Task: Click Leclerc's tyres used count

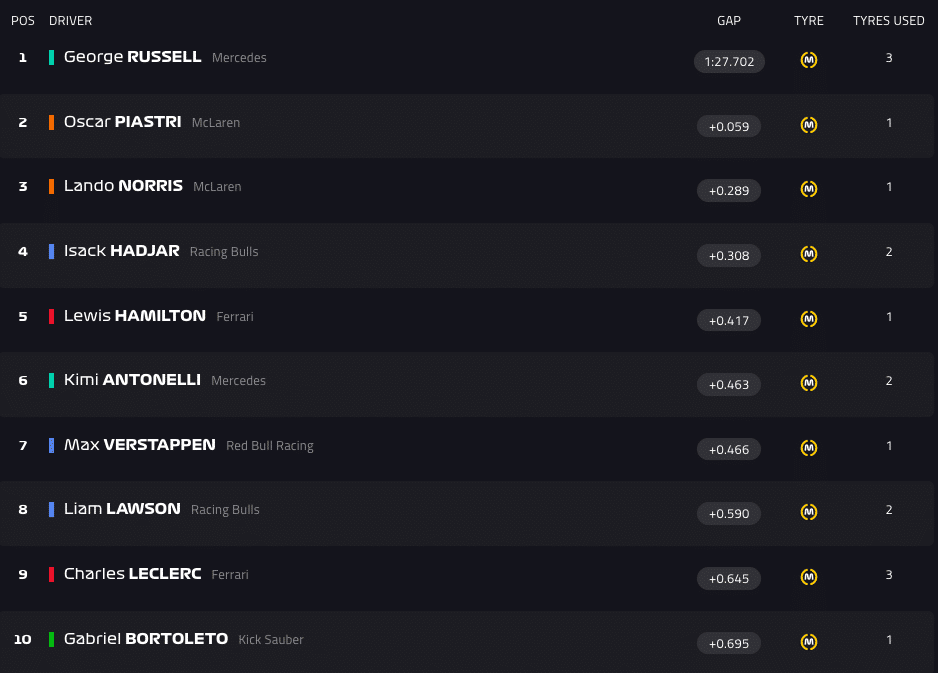Action: pos(888,575)
